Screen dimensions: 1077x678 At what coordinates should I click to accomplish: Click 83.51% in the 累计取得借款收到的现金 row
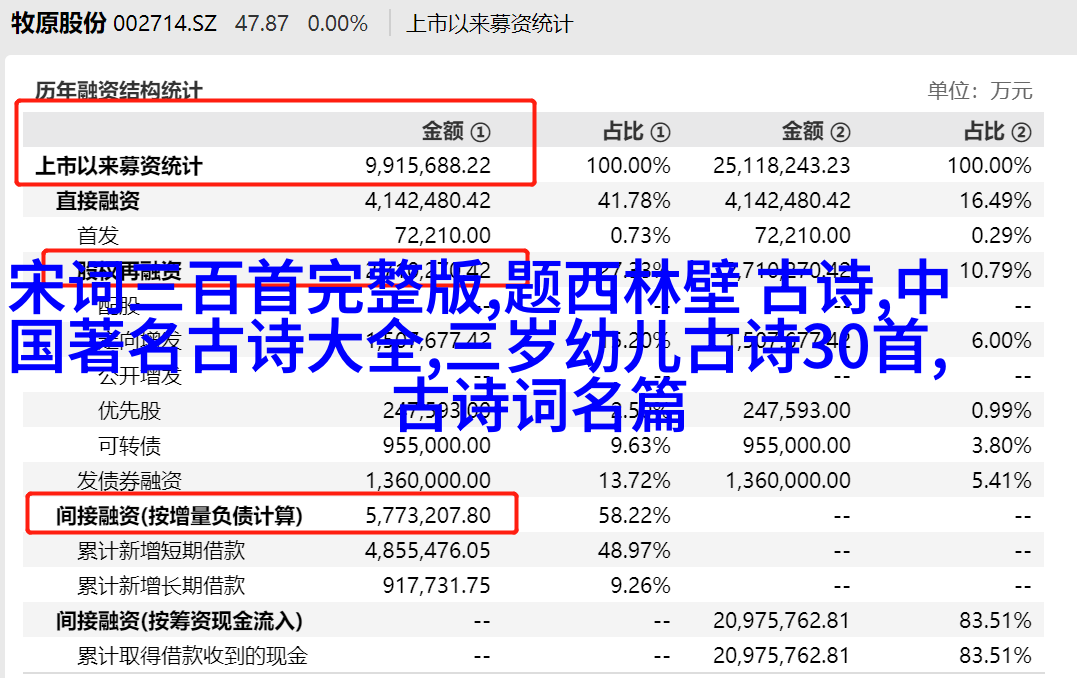tap(995, 656)
